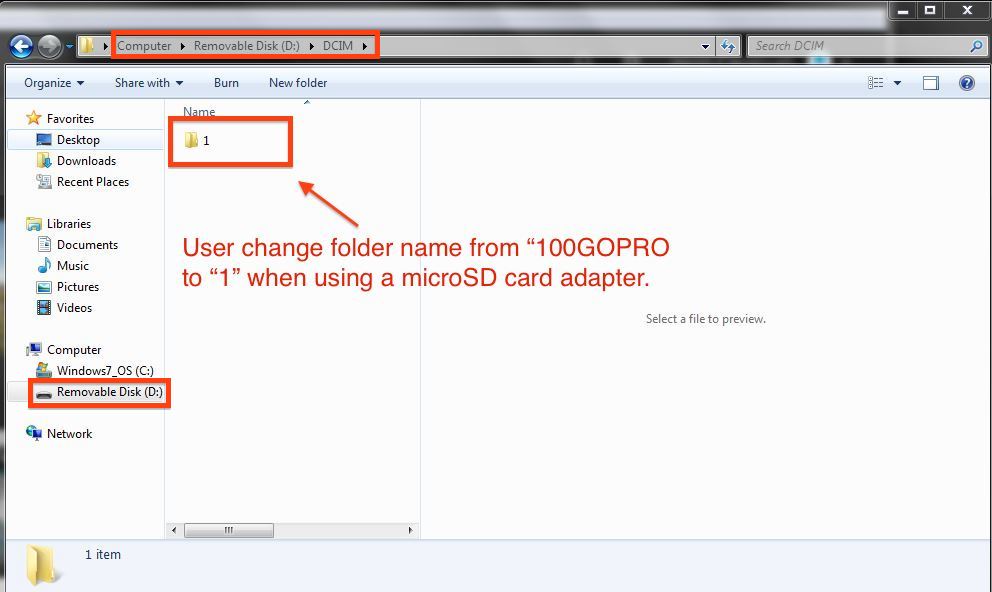Click the horizontal scrollbar thumb

coord(228,530)
